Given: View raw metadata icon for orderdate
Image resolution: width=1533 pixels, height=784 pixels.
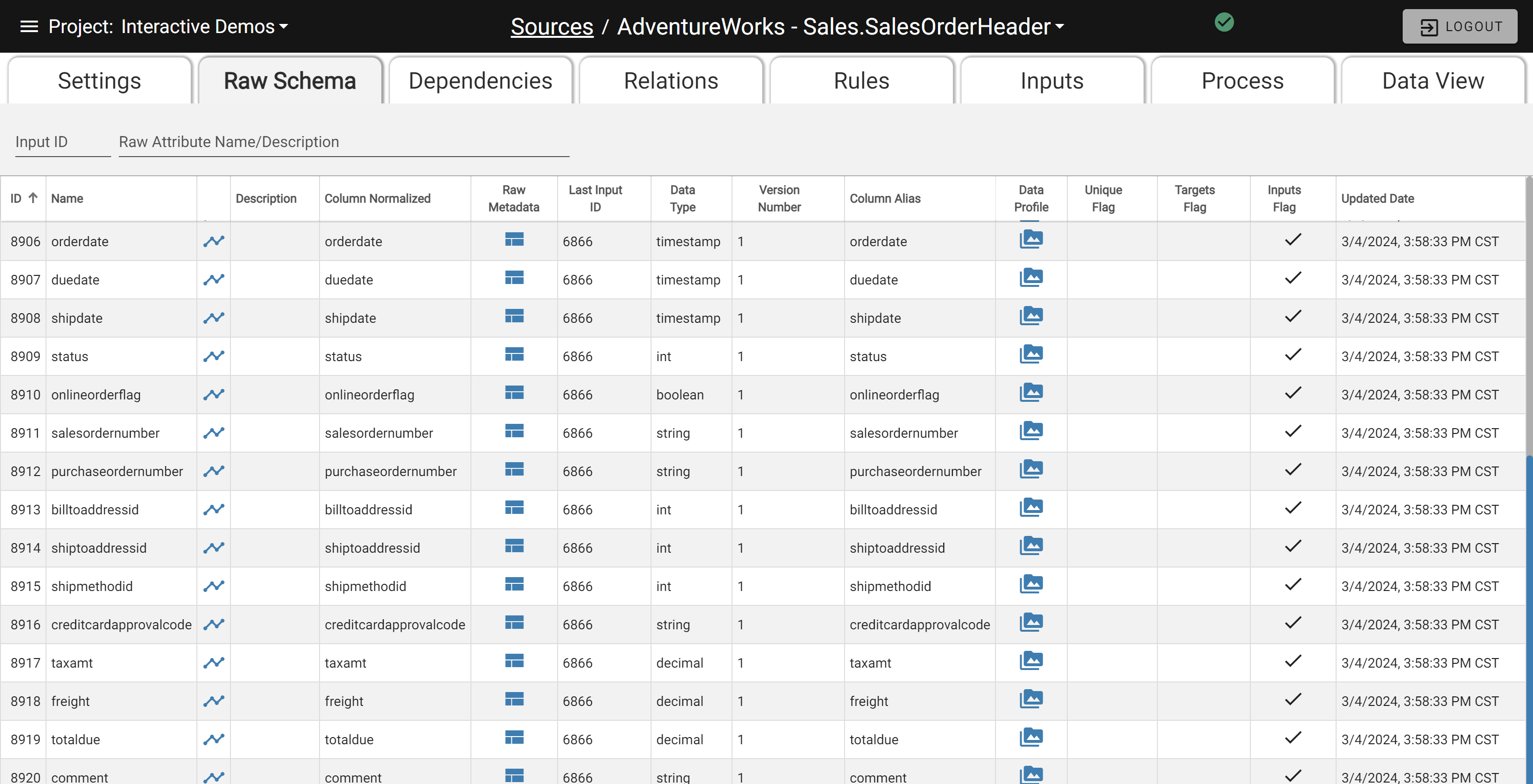Looking at the screenshot, I should click(x=514, y=239).
